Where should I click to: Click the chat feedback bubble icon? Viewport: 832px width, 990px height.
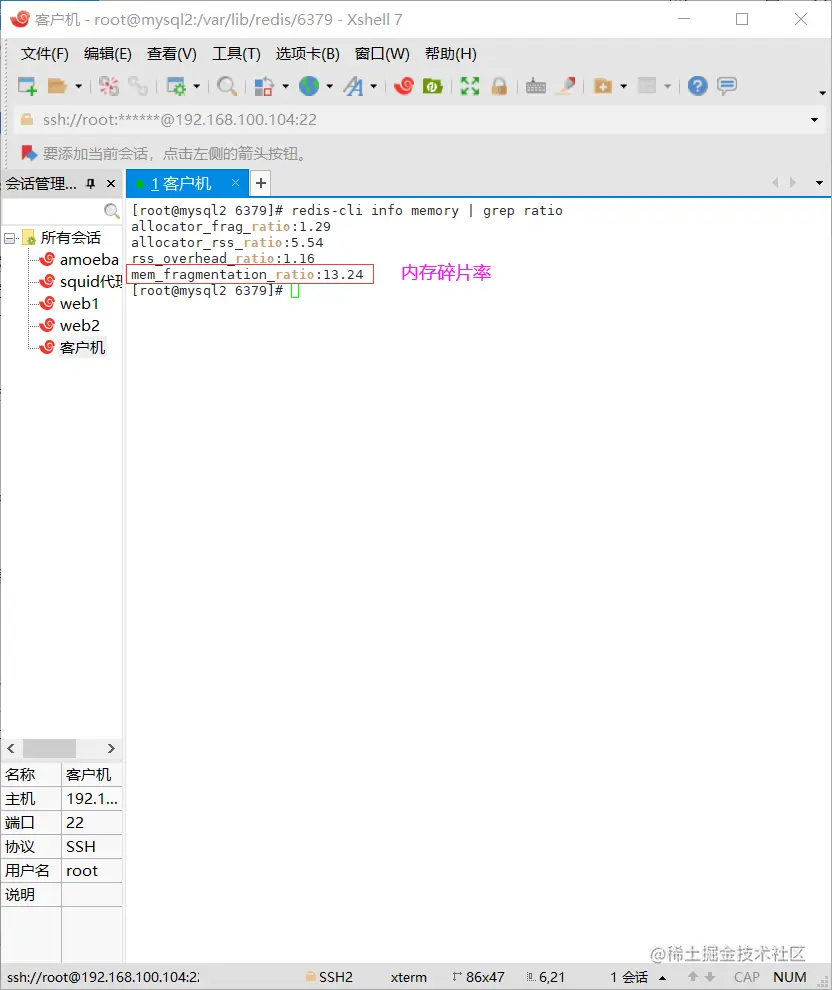(x=727, y=86)
